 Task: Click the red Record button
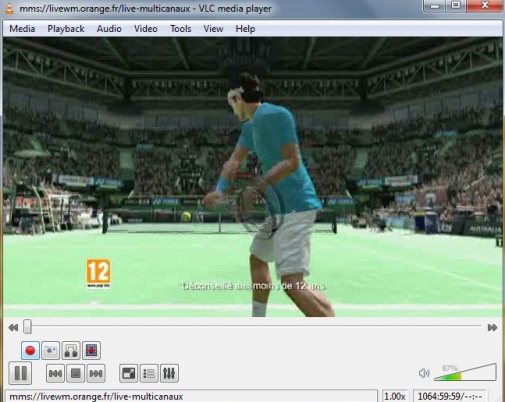30,350
